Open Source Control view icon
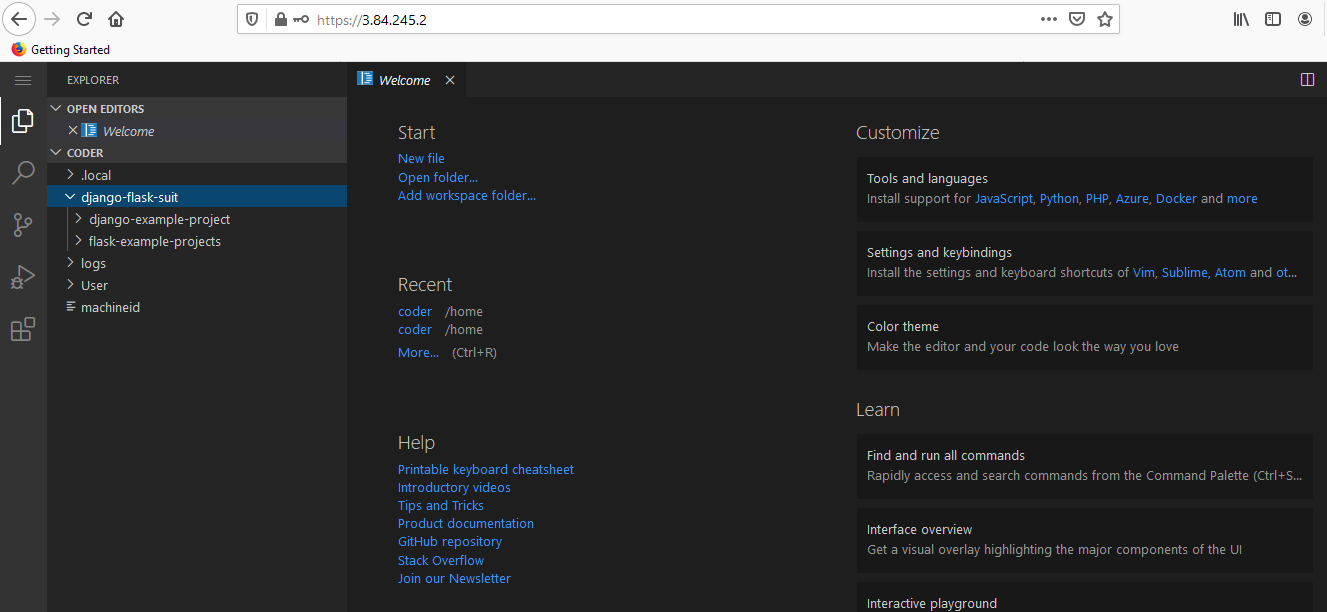 (22, 225)
